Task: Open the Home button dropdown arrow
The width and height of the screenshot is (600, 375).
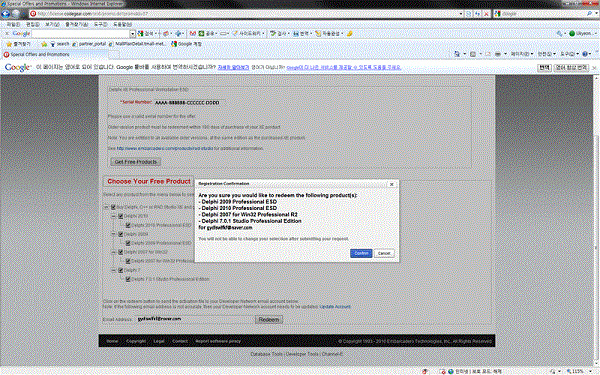Action: pos(465,54)
